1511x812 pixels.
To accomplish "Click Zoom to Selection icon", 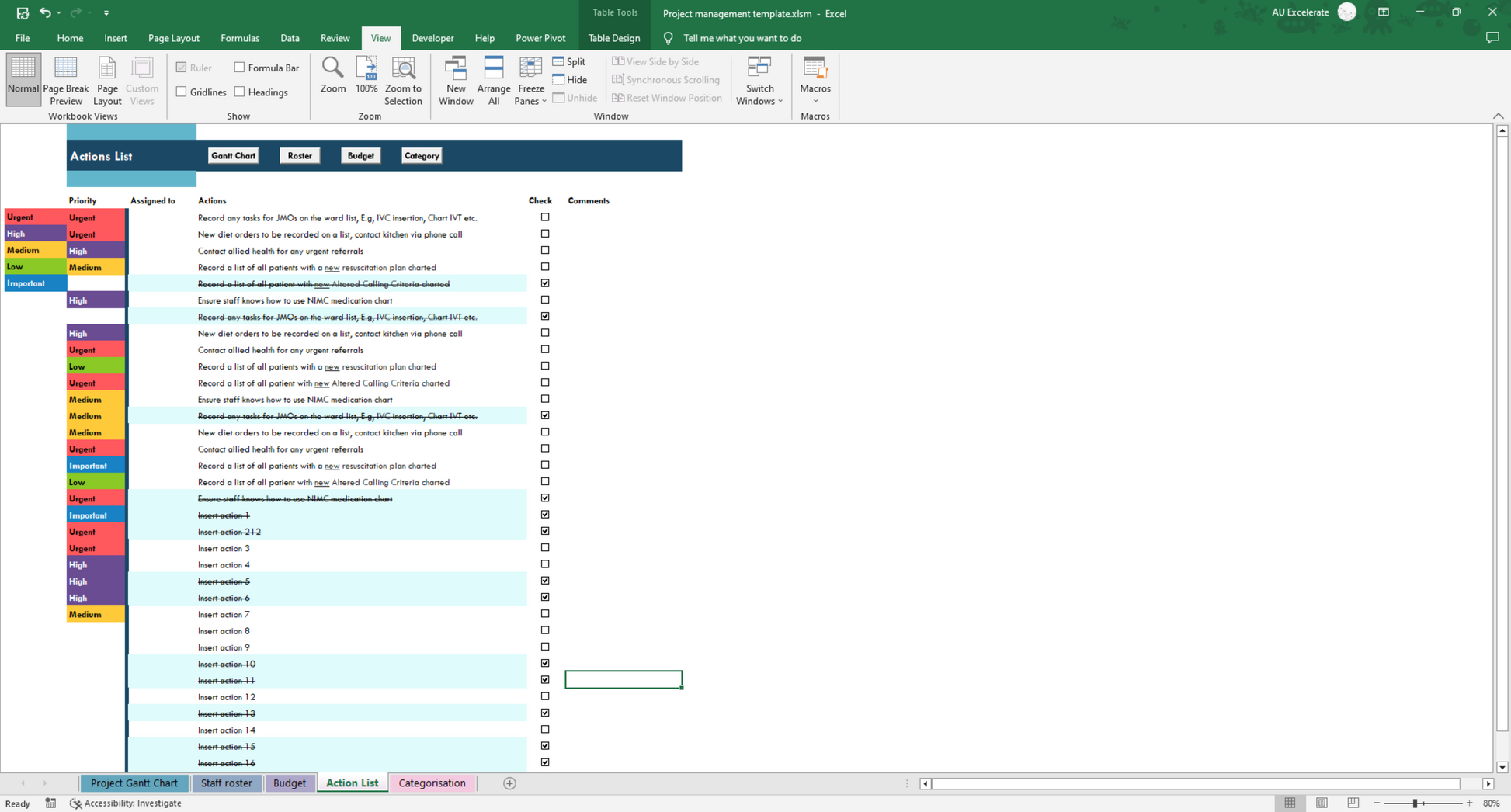I will tap(403, 68).
